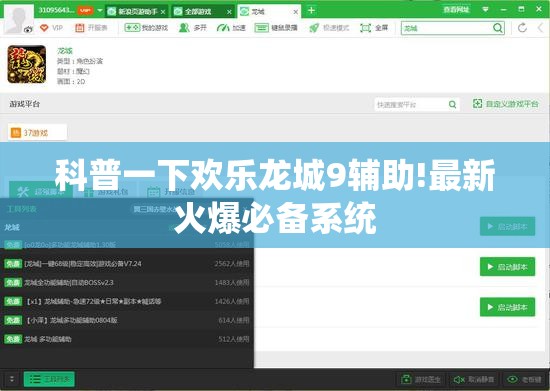The height and width of the screenshot is (391, 550).
Task: Refresh the page with the reload icon
Action: (x=522, y=28)
